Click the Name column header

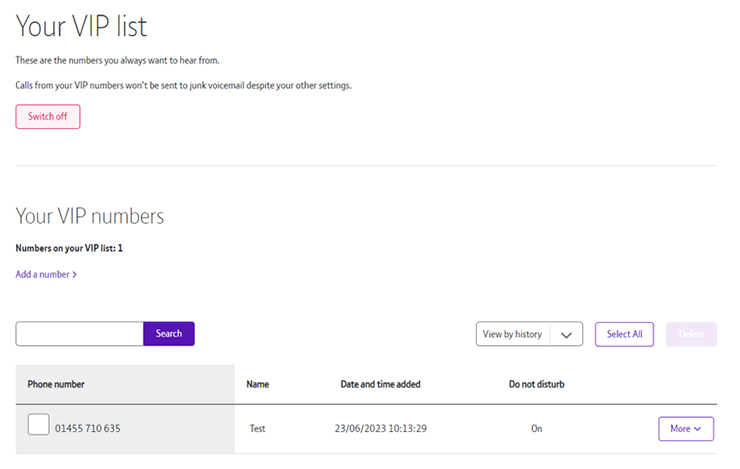coord(258,384)
